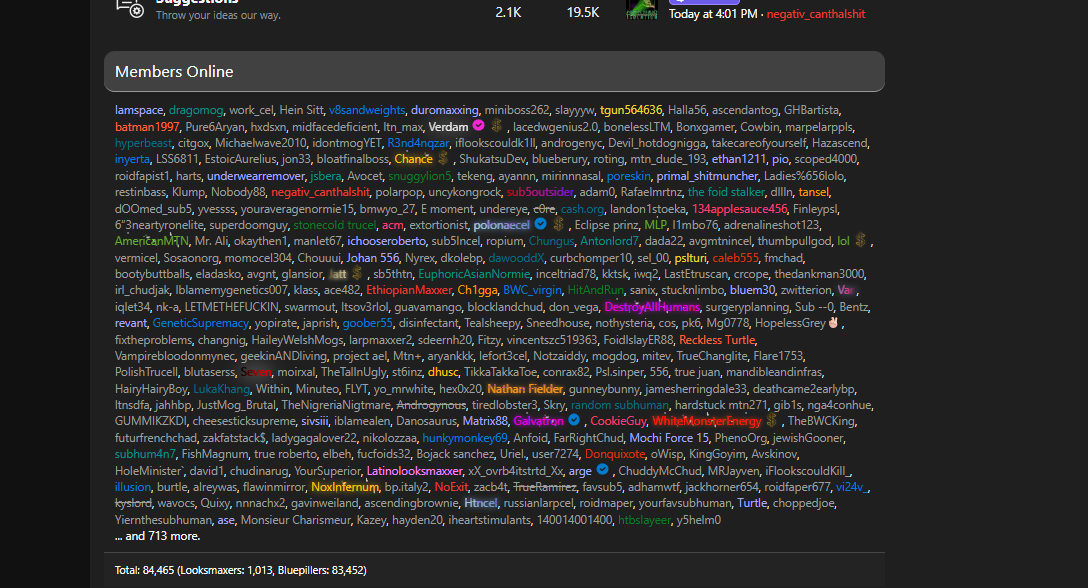This screenshot has width=1088, height=588.
Task: Click the blue checkmark beside arge
Action: (x=602, y=470)
